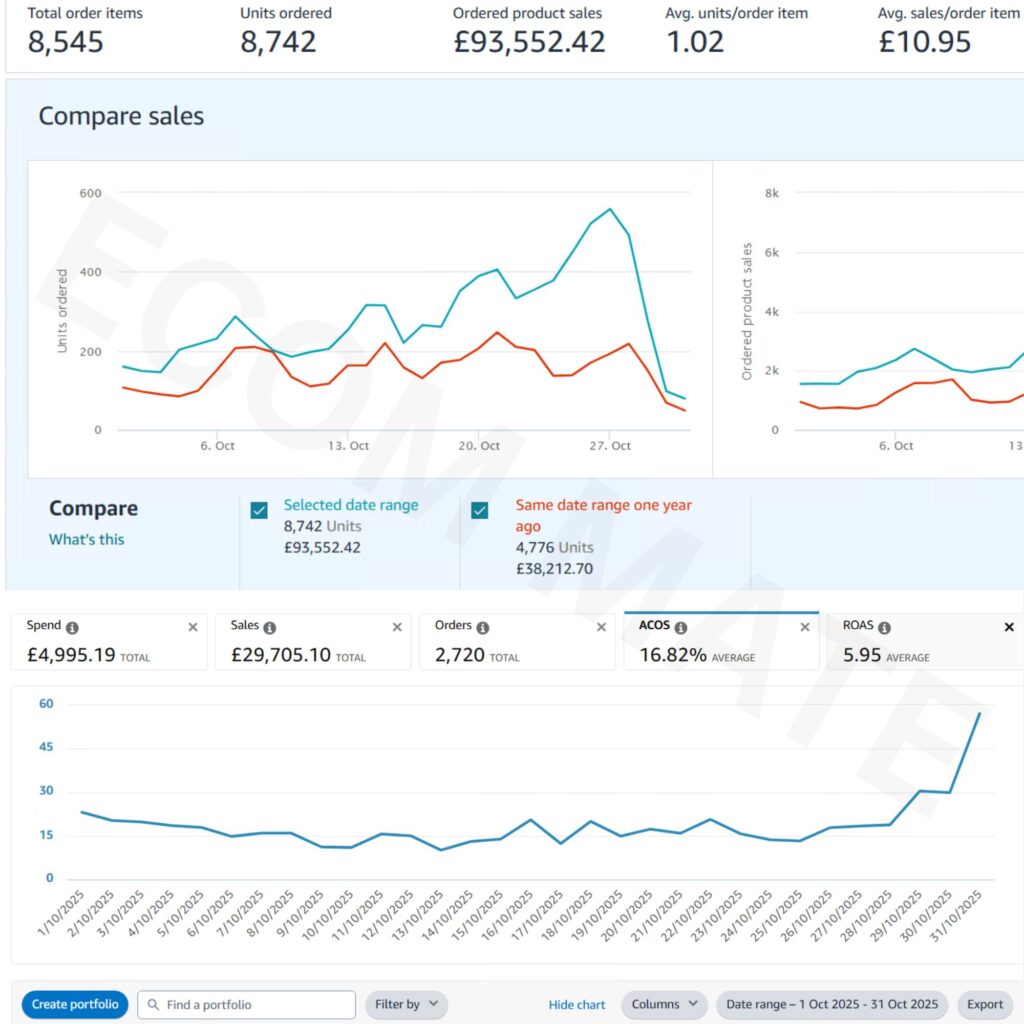Screen dimensions: 1024x1024
Task: Expand the Columns dropdown
Action: pos(664,1005)
